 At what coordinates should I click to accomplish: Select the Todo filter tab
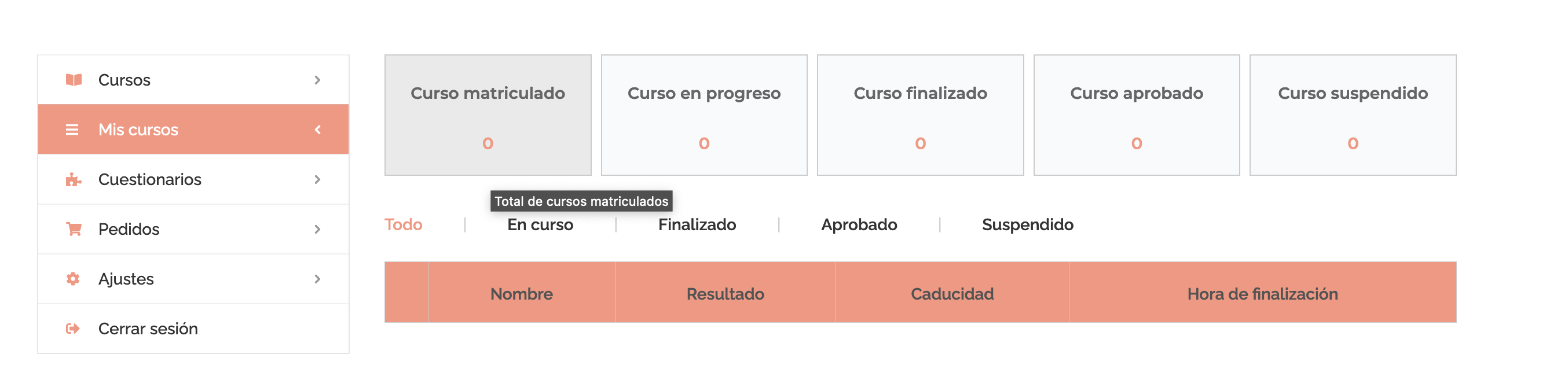coord(404,225)
